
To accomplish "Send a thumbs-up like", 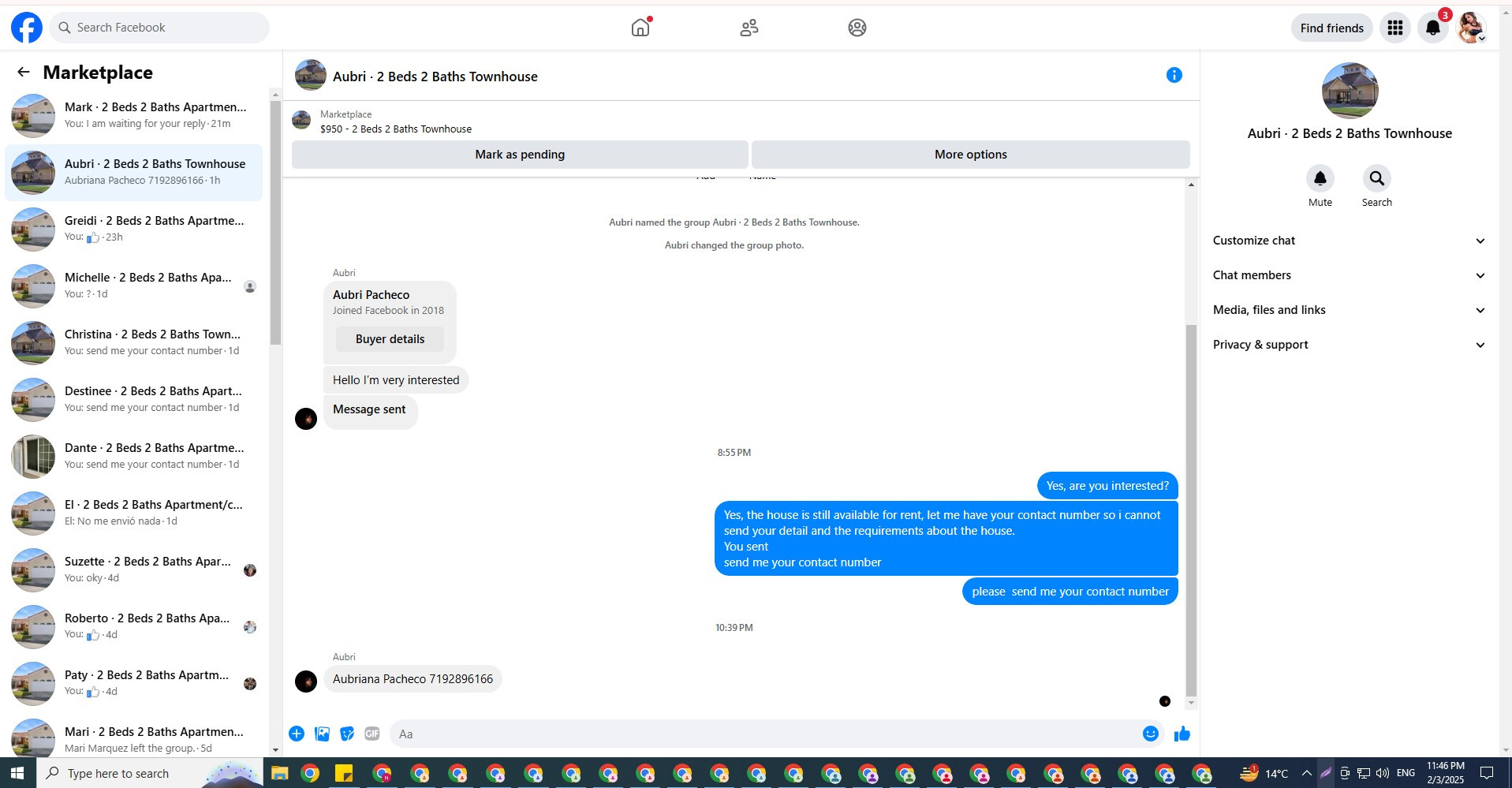I will point(1182,734).
